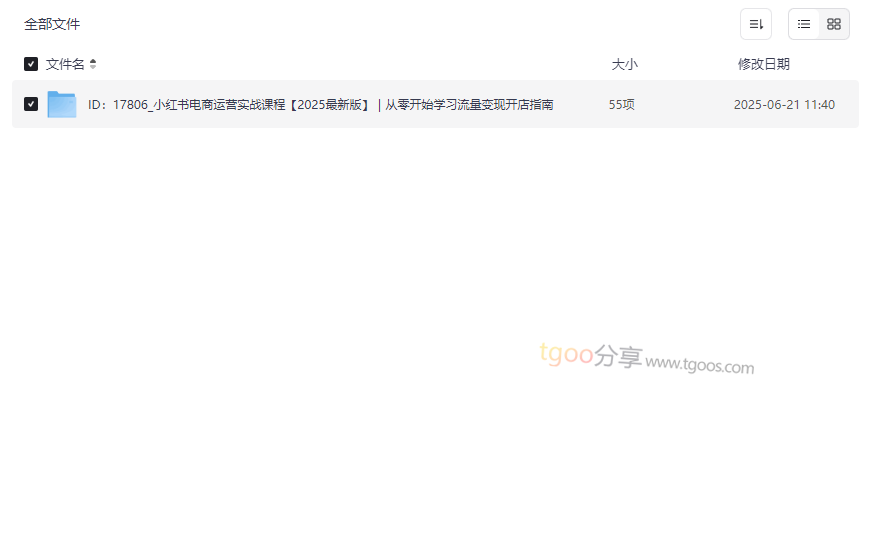
Task: Uncheck the select-all files checkbox
Action: click(31, 64)
